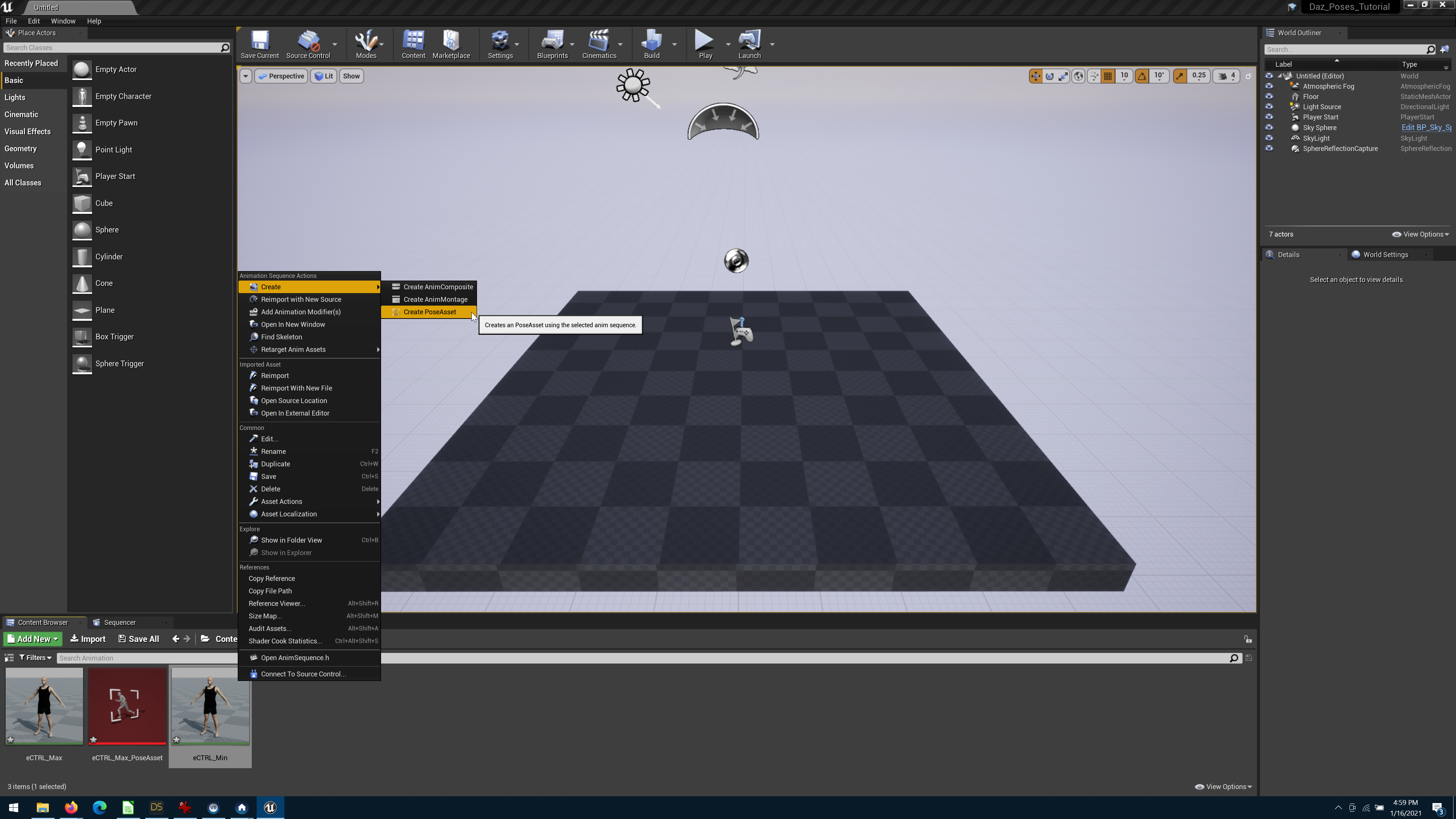The height and width of the screenshot is (819, 1456).
Task: Open Edit BP_Sky_Sphere link
Action: point(1426,128)
